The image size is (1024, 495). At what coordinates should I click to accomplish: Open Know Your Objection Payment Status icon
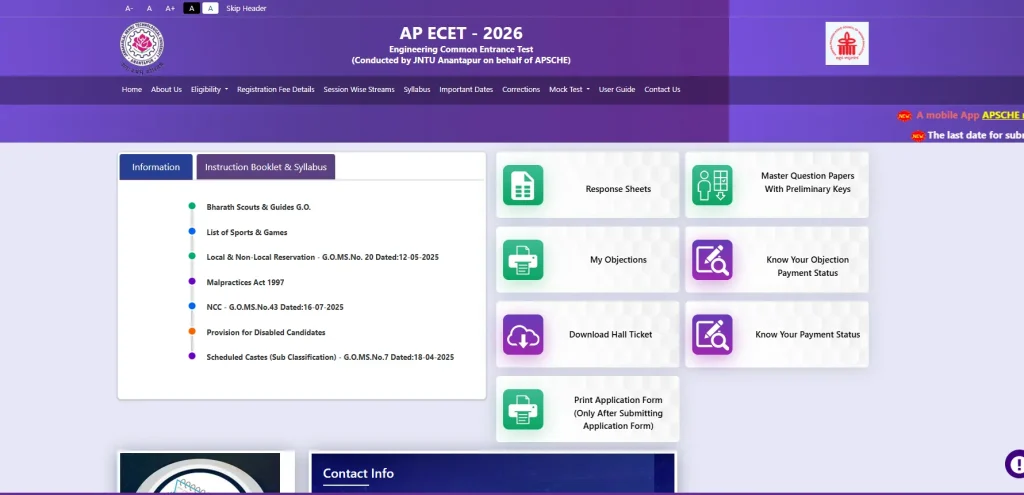[x=712, y=259]
